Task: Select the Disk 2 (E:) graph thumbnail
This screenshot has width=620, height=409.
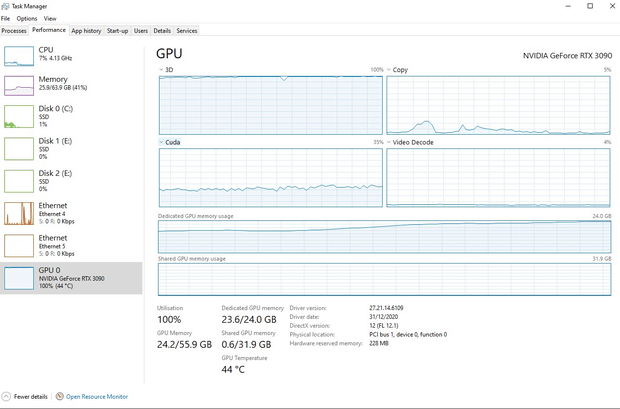Action: [19, 181]
